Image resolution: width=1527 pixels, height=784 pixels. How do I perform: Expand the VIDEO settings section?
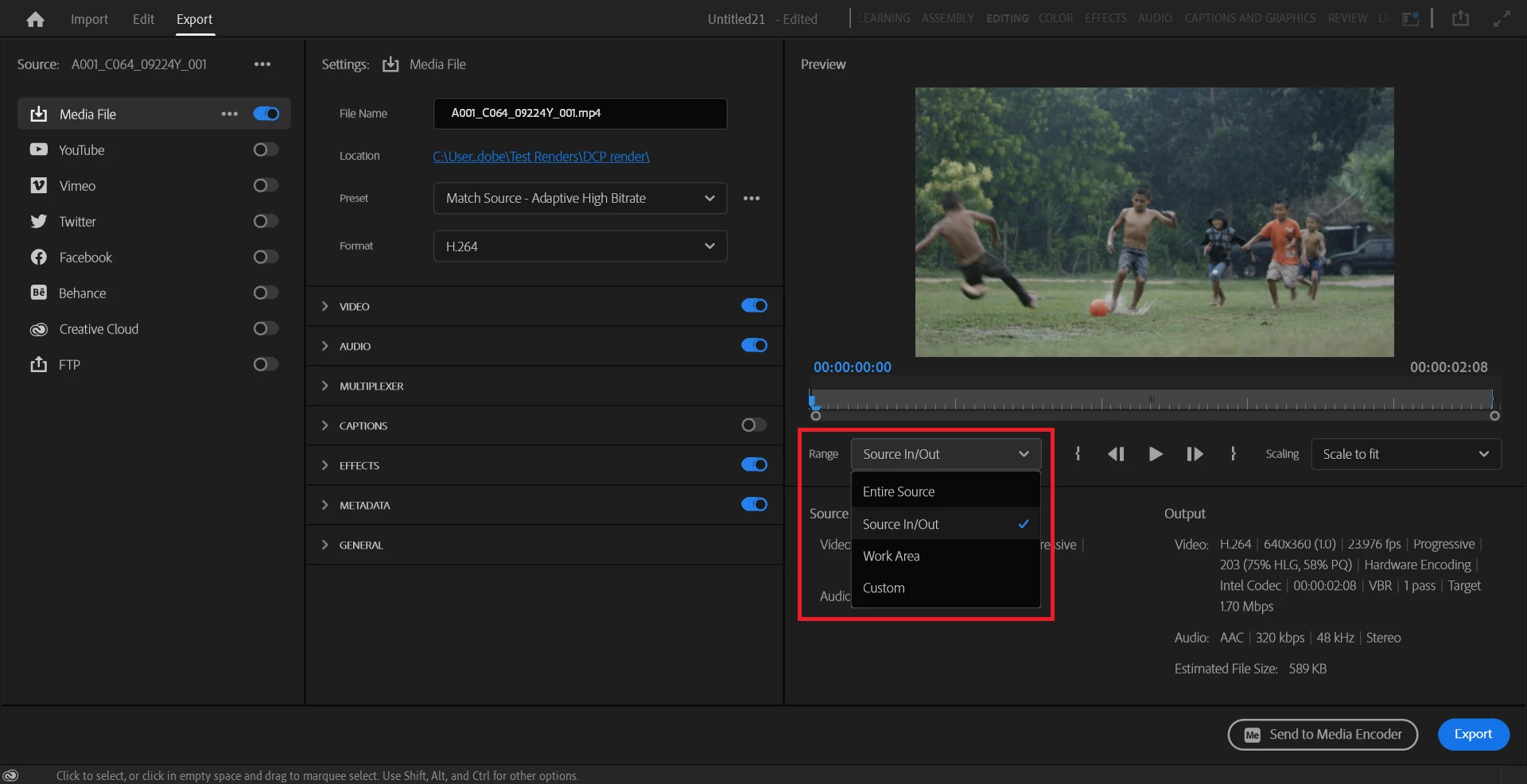coord(324,306)
